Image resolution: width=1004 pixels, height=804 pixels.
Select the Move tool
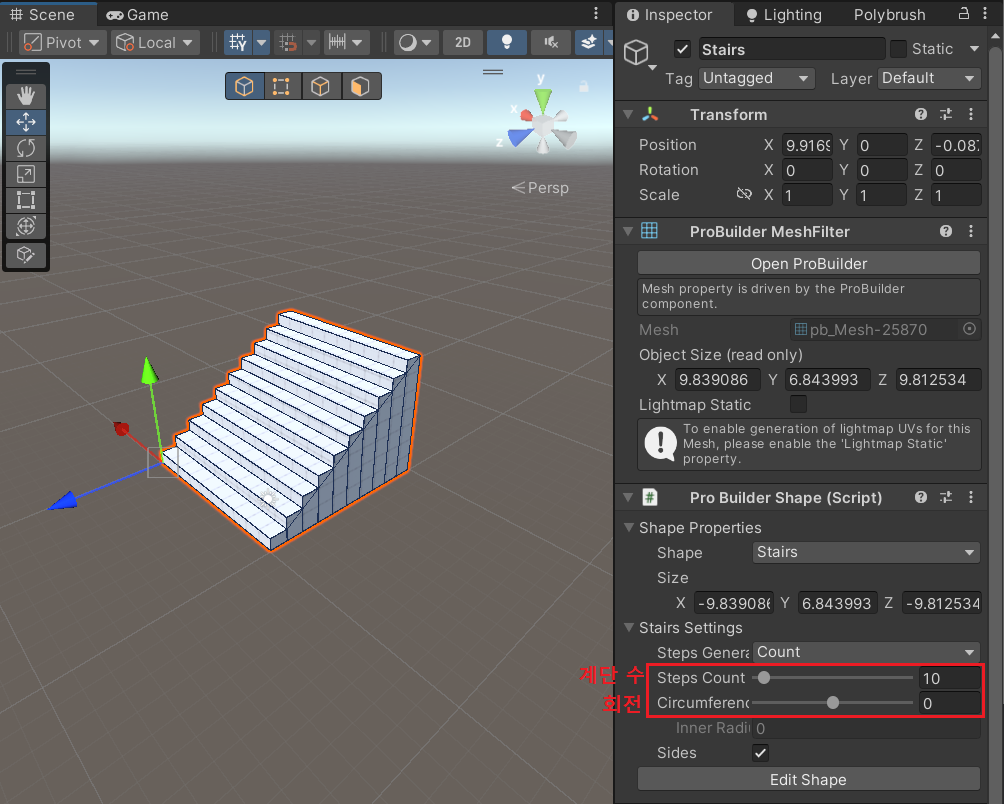26,122
